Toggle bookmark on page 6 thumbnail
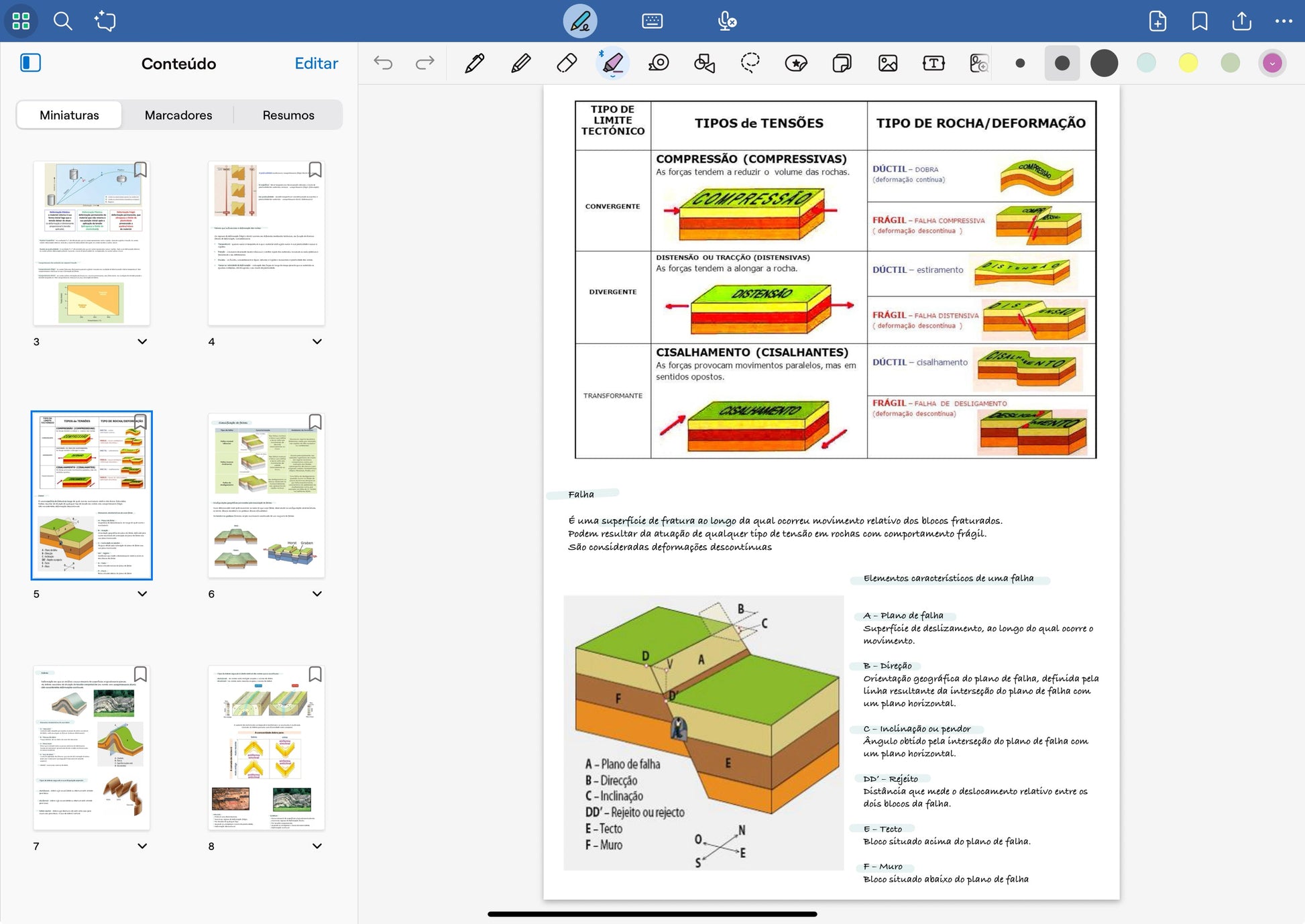Screen dimensions: 1305x924 click(315, 422)
